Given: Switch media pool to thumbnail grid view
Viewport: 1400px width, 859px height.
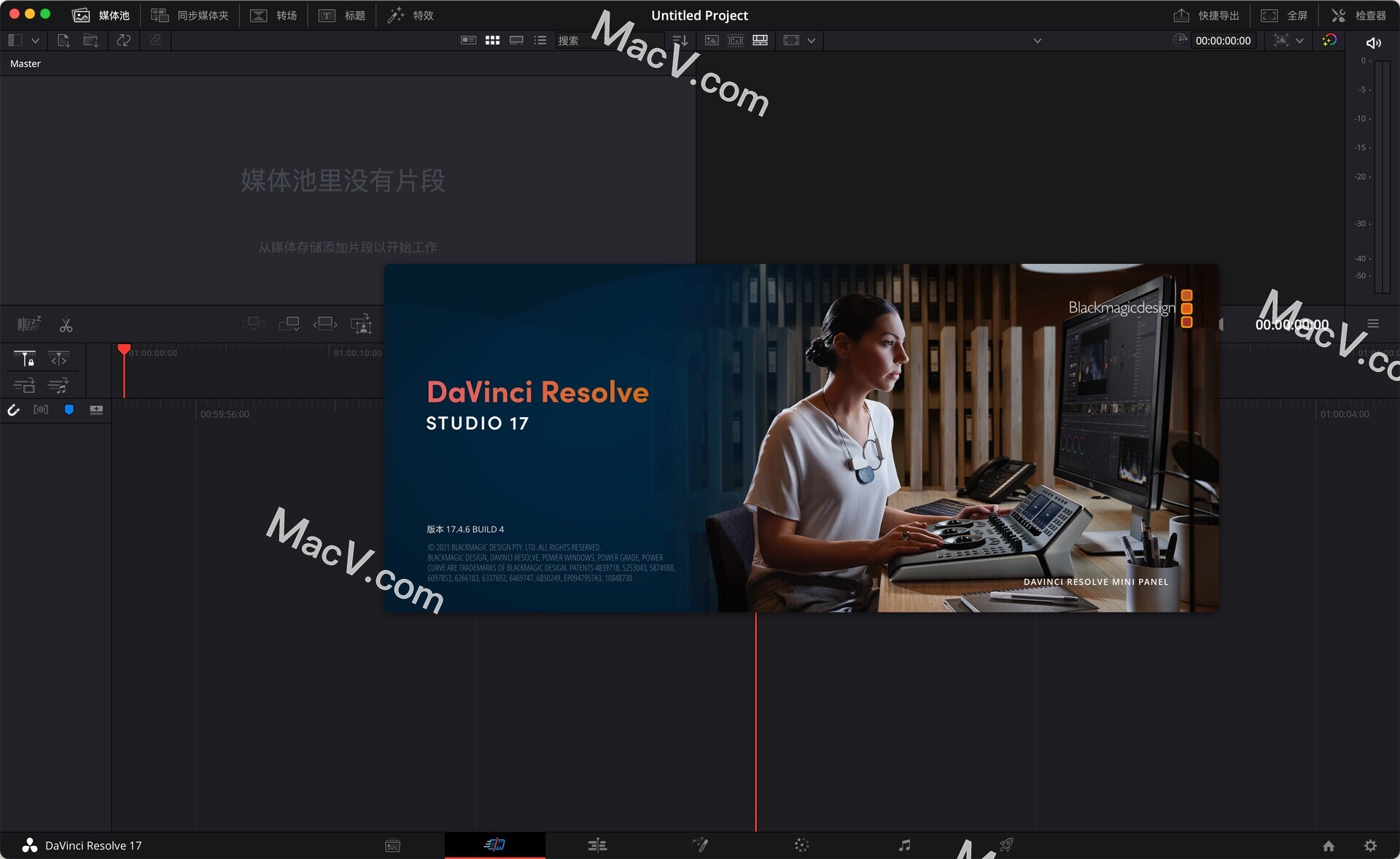Looking at the screenshot, I should click(x=493, y=40).
